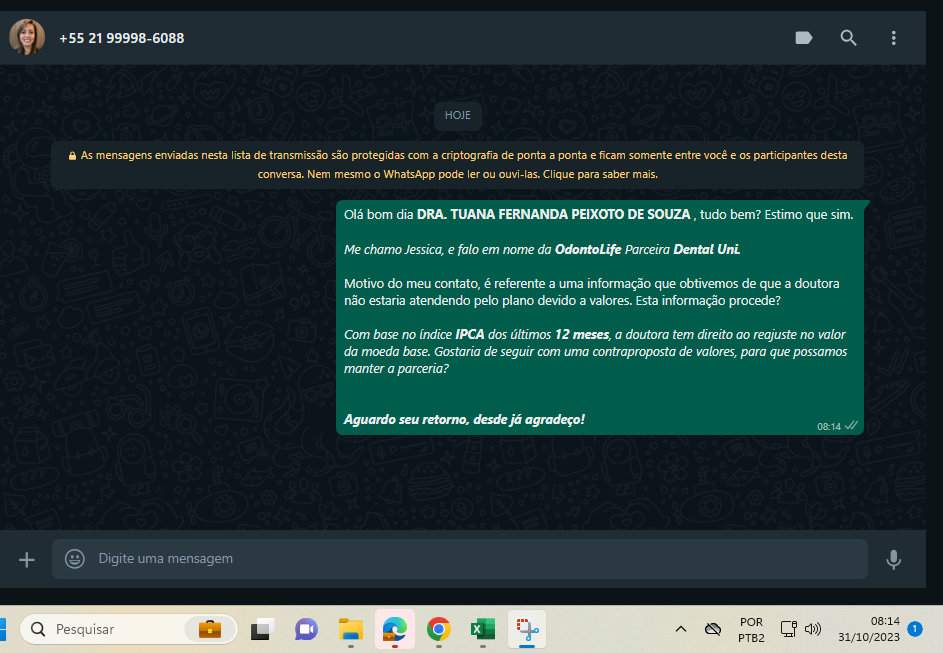This screenshot has height=653, width=943.
Task: Click the HOJE date badge
Action: [458, 115]
